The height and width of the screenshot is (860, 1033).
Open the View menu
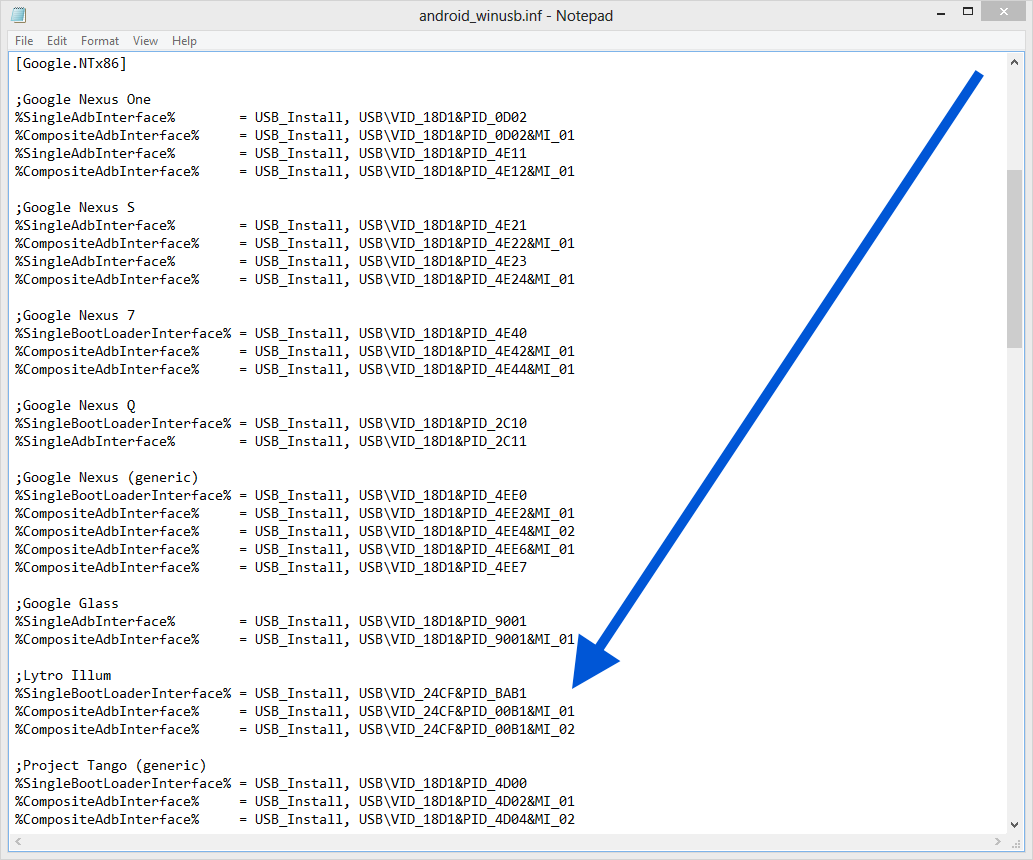point(145,41)
